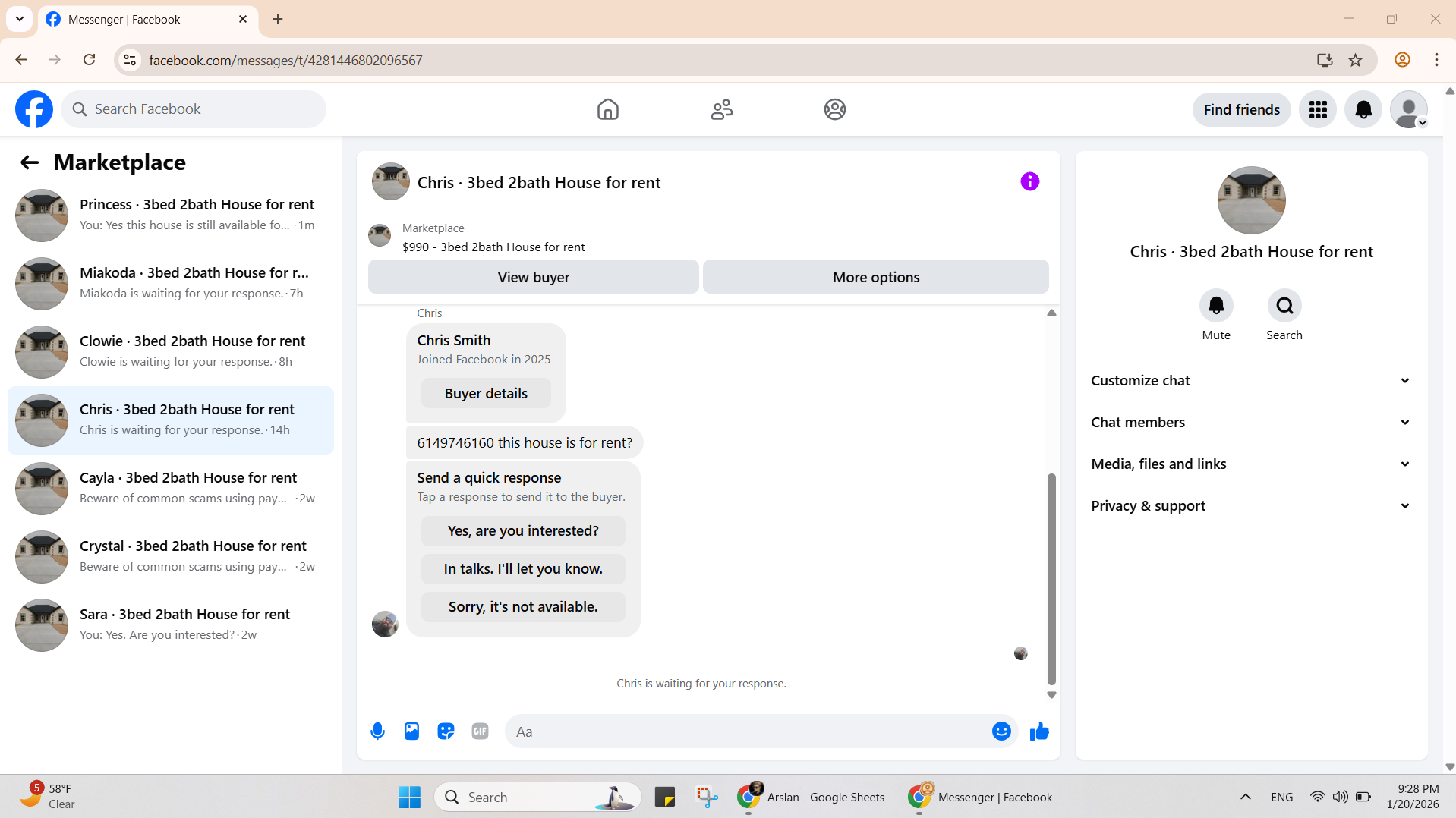Select Chris conversation in chat list

pos(171,420)
